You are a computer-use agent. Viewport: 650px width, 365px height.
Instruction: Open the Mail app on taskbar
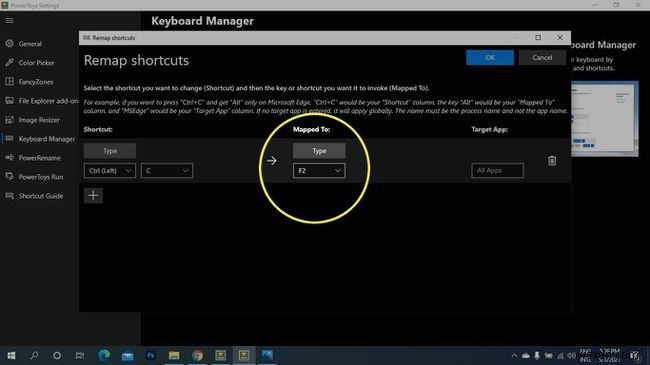(x=127, y=355)
